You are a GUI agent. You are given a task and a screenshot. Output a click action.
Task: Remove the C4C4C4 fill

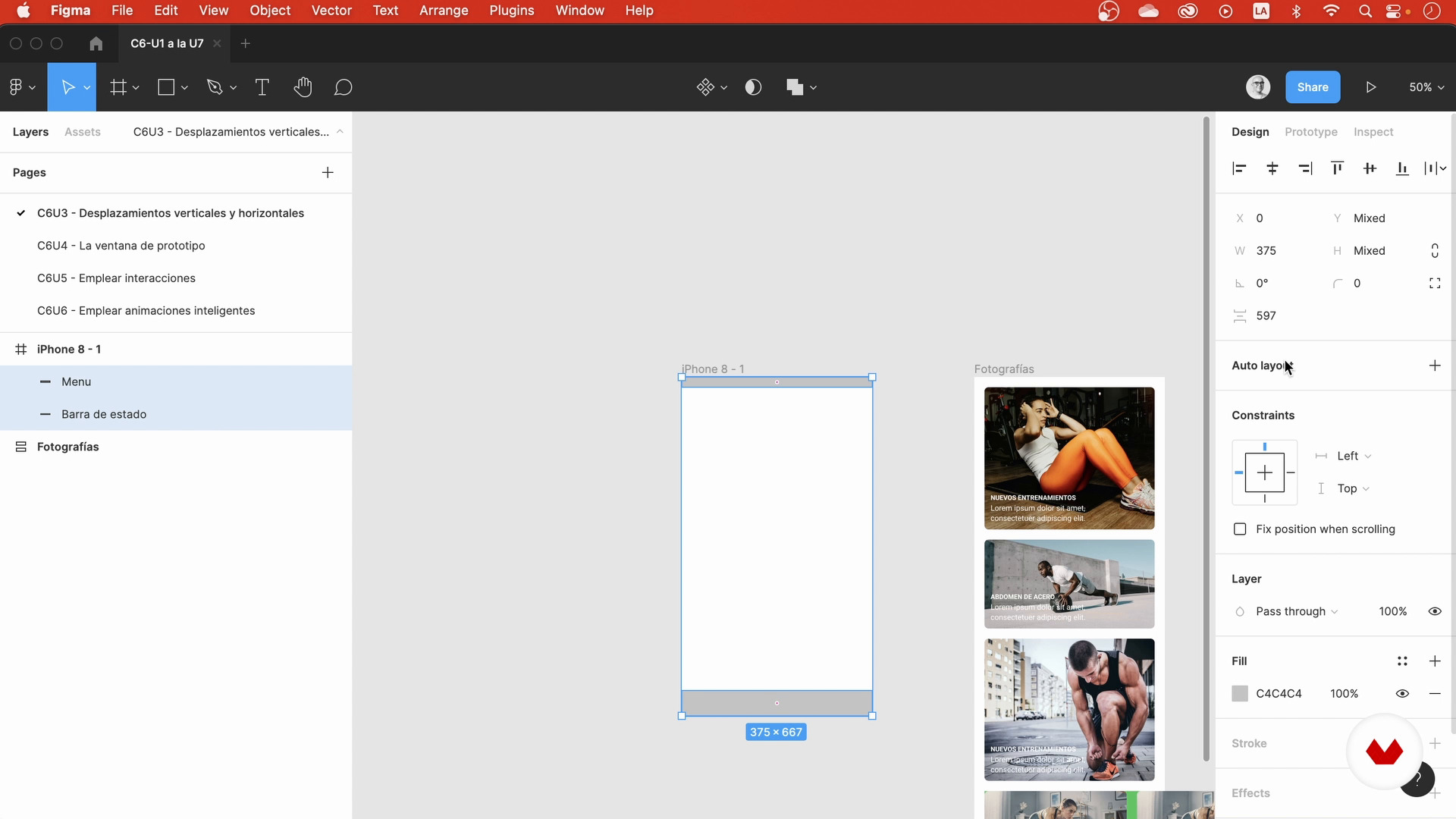pyautogui.click(x=1435, y=694)
